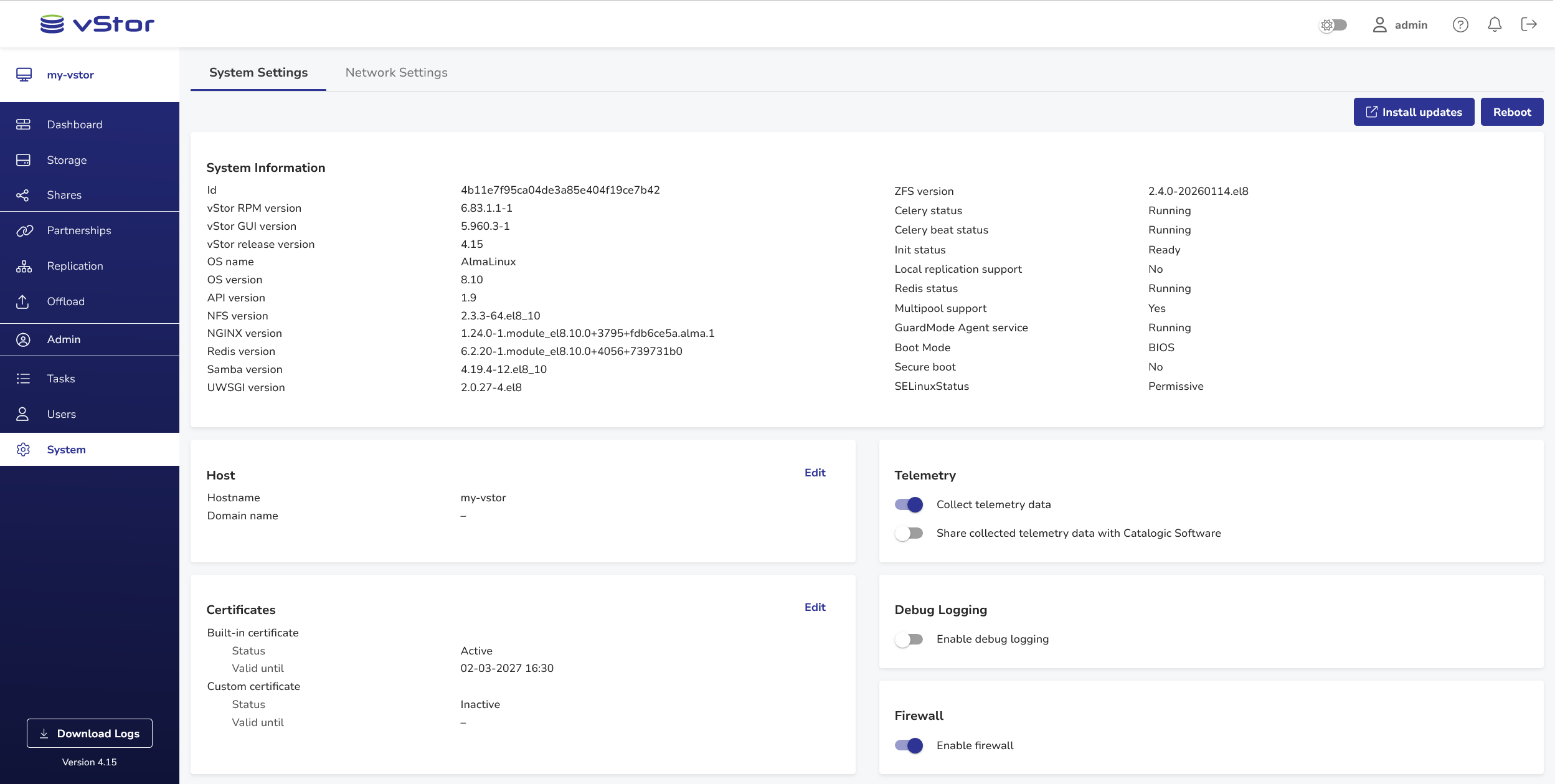Select the System Settings tab
The height and width of the screenshot is (784, 1555).
258,72
